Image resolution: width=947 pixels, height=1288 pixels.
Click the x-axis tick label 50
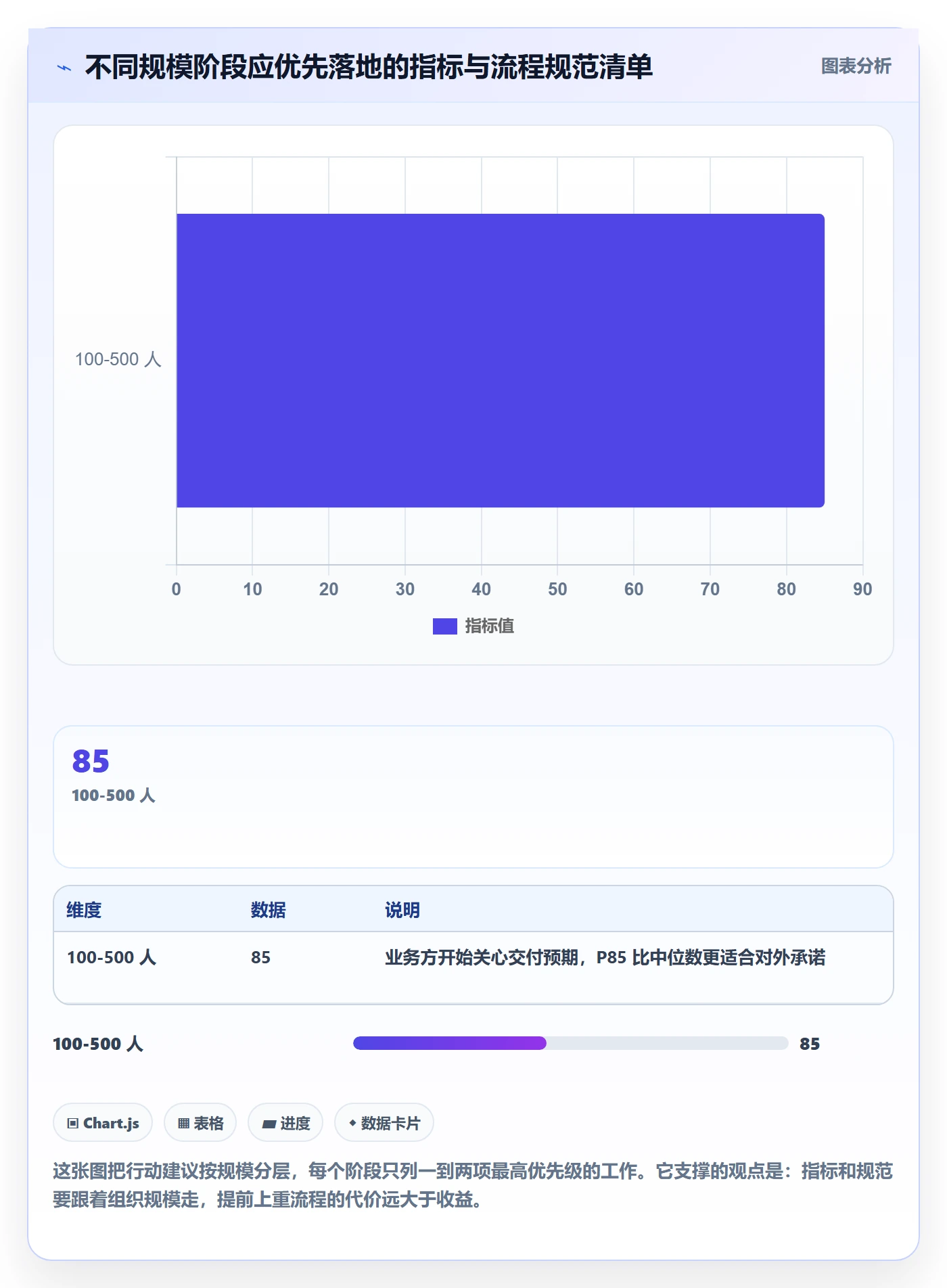tap(557, 589)
